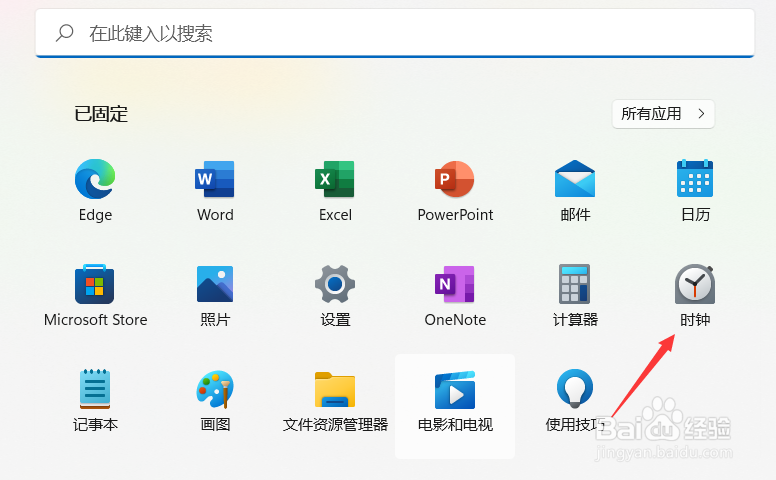The width and height of the screenshot is (776, 480).
Task: Open 使用技巧 tips lightbulb app
Action: [x=575, y=389]
